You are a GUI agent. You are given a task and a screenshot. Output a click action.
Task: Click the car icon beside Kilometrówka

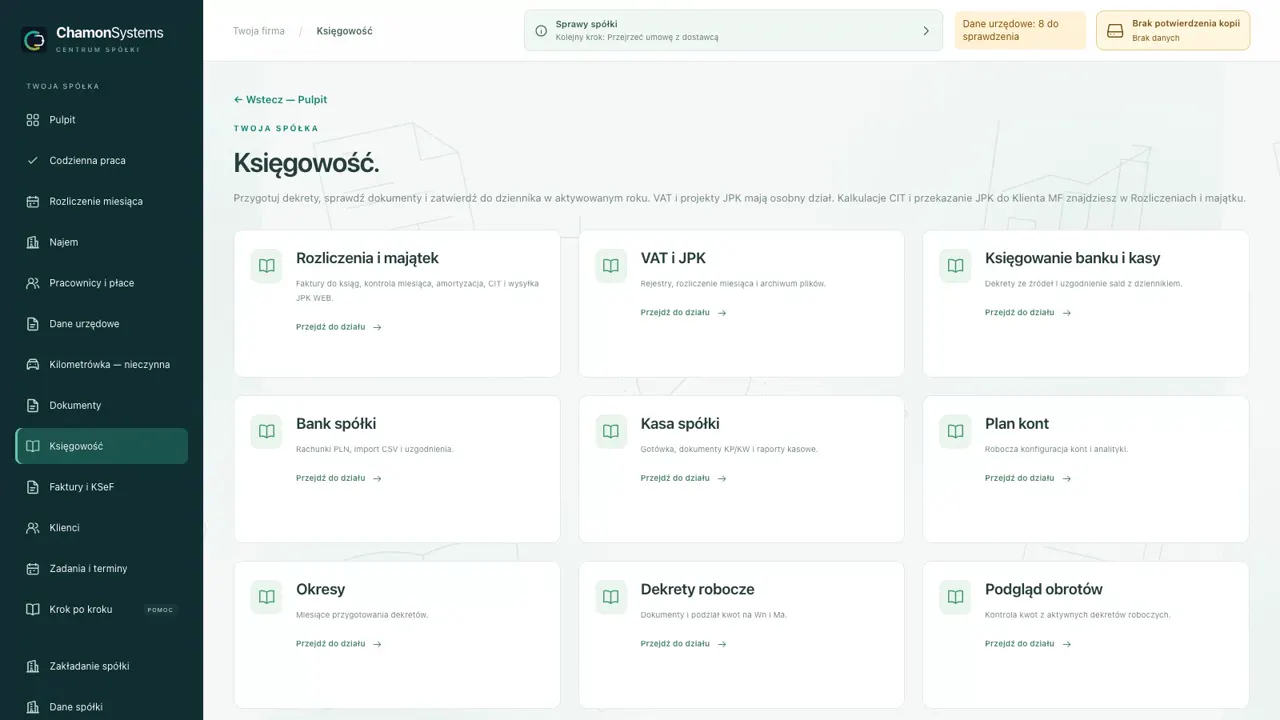click(32, 365)
